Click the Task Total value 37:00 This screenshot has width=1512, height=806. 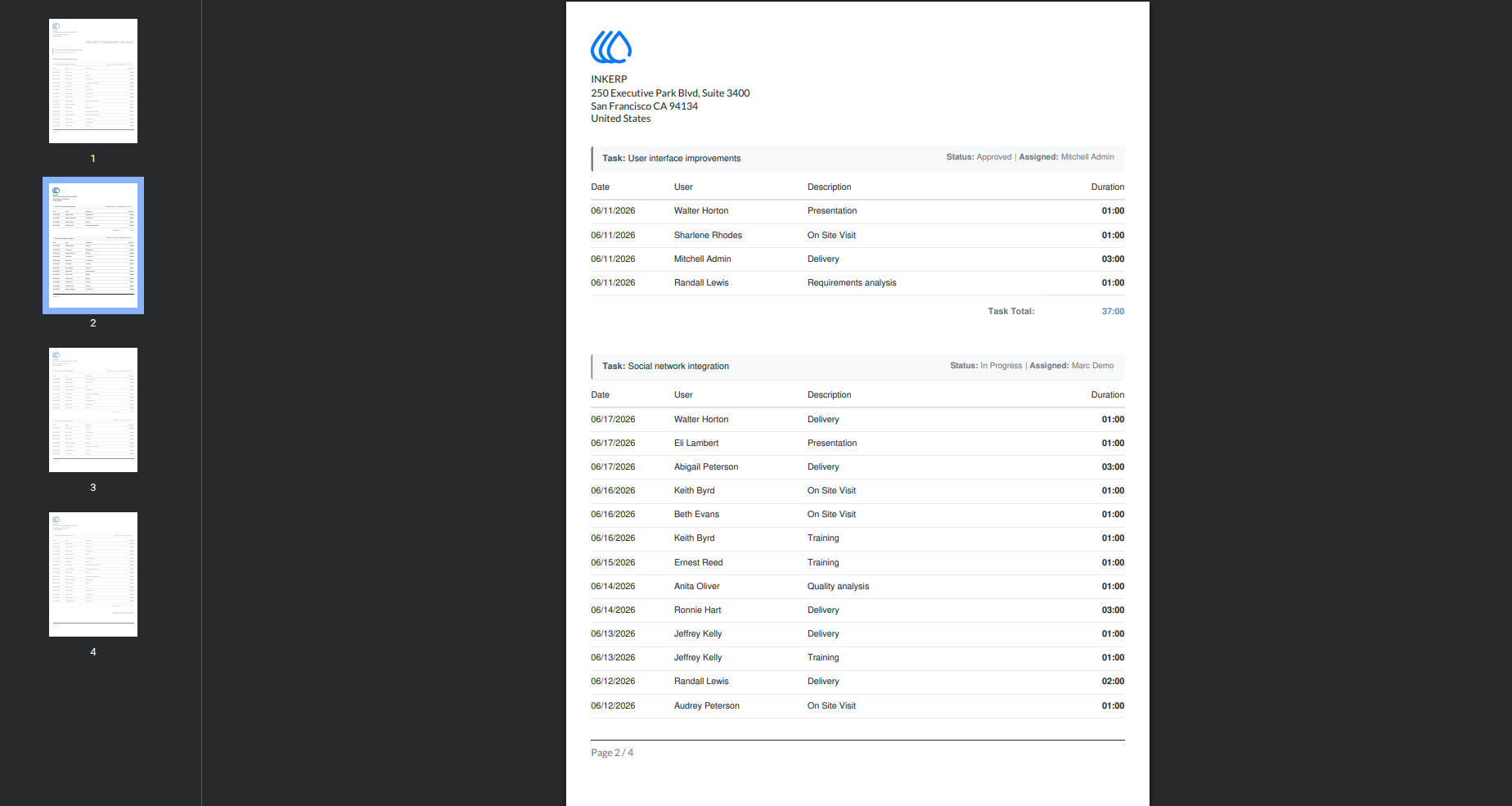[1113, 312]
